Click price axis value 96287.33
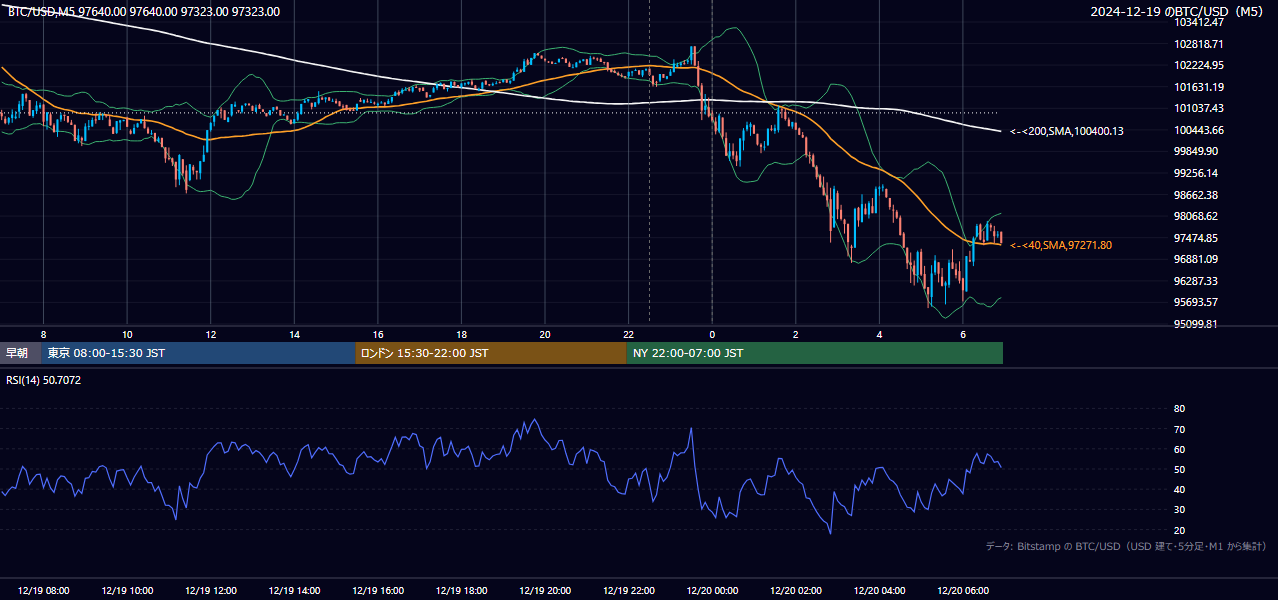 point(1196,281)
